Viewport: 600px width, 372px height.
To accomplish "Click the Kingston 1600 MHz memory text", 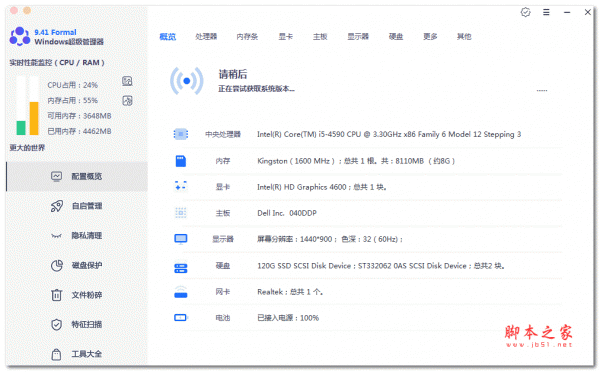I will click(x=356, y=161).
